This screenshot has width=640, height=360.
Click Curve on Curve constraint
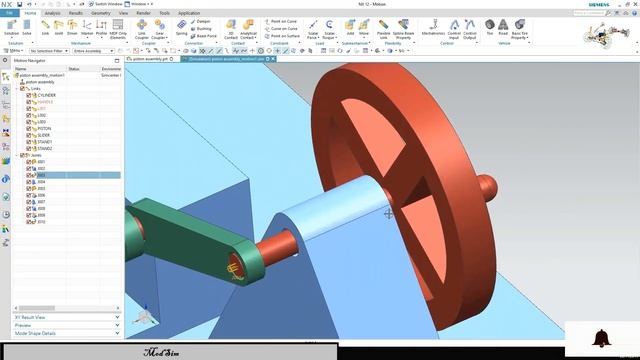(281, 29)
